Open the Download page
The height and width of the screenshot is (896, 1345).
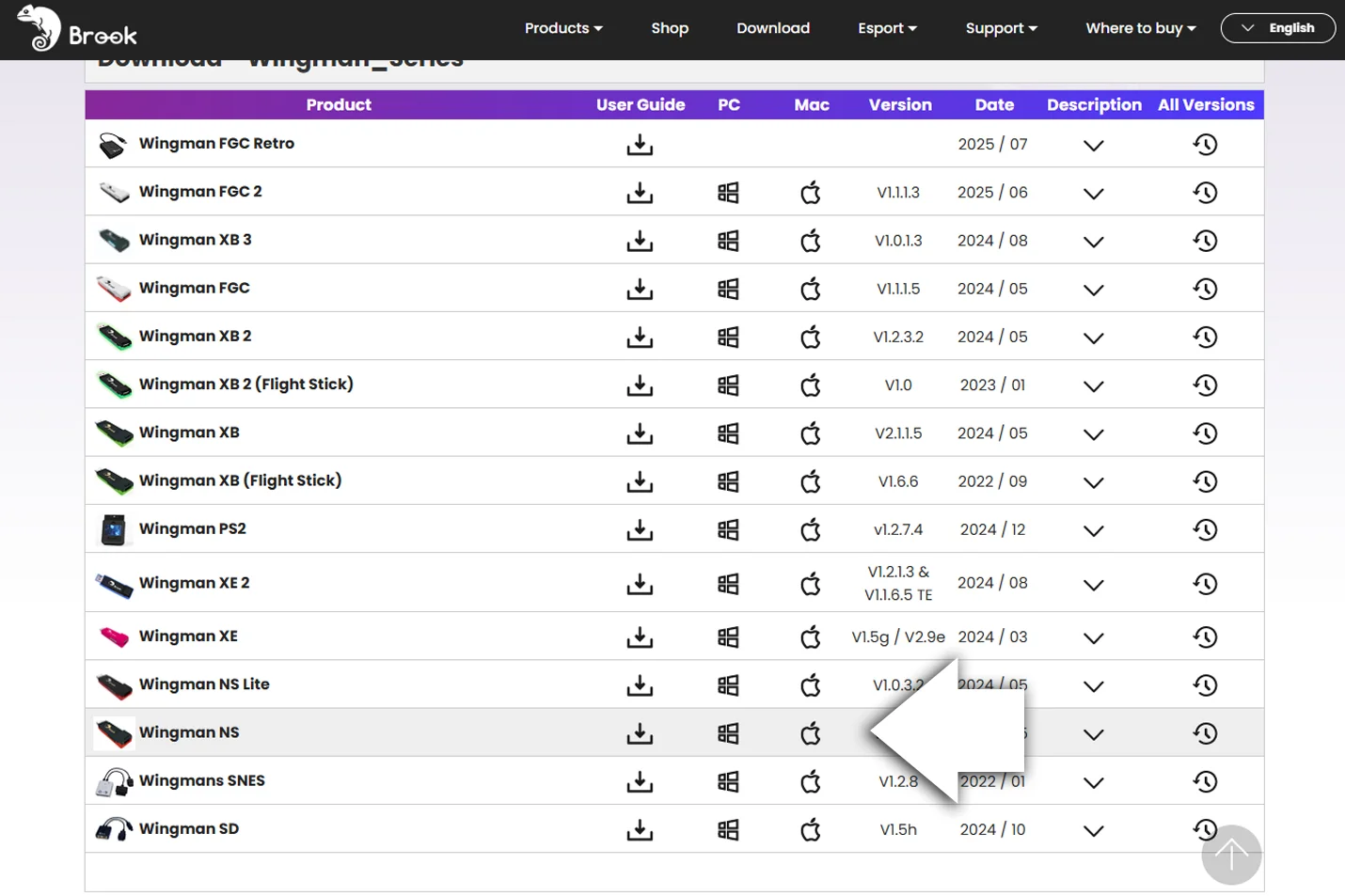[773, 28]
